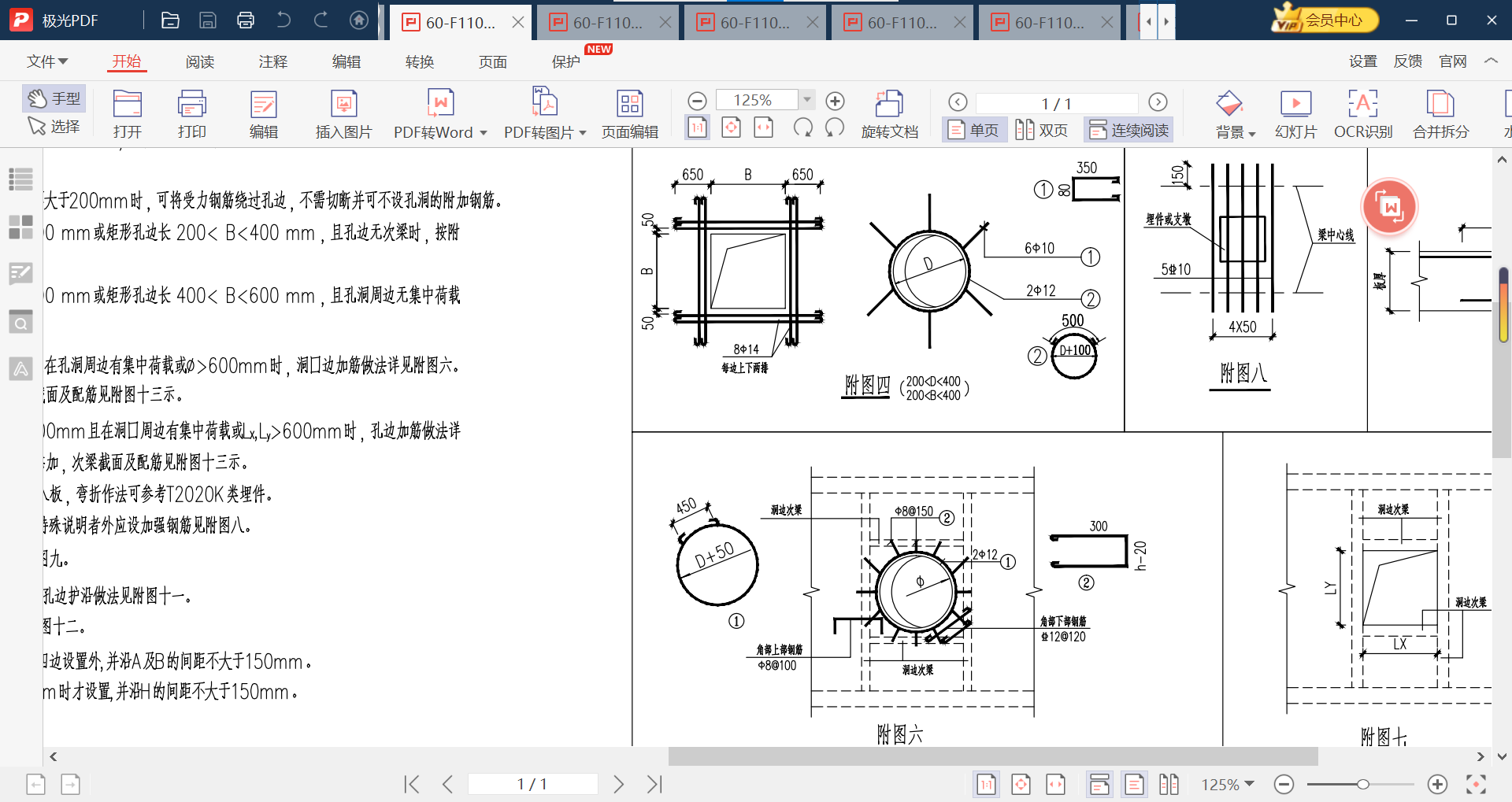Start 幻灯片 slideshow mode

pos(1295,114)
